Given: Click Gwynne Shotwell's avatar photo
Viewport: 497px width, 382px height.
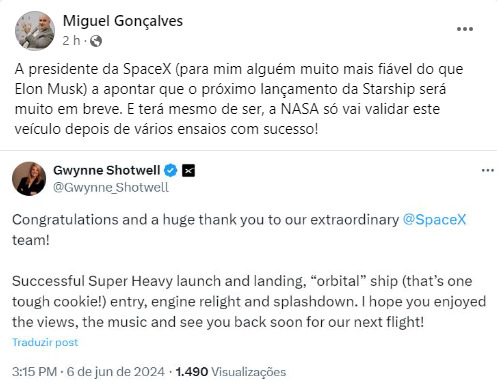Looking at the screenshot, I should pos(29,179).
